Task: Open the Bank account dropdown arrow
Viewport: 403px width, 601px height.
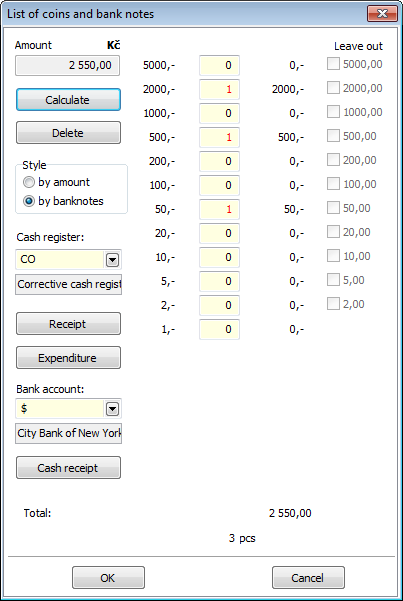Action: 112,409
